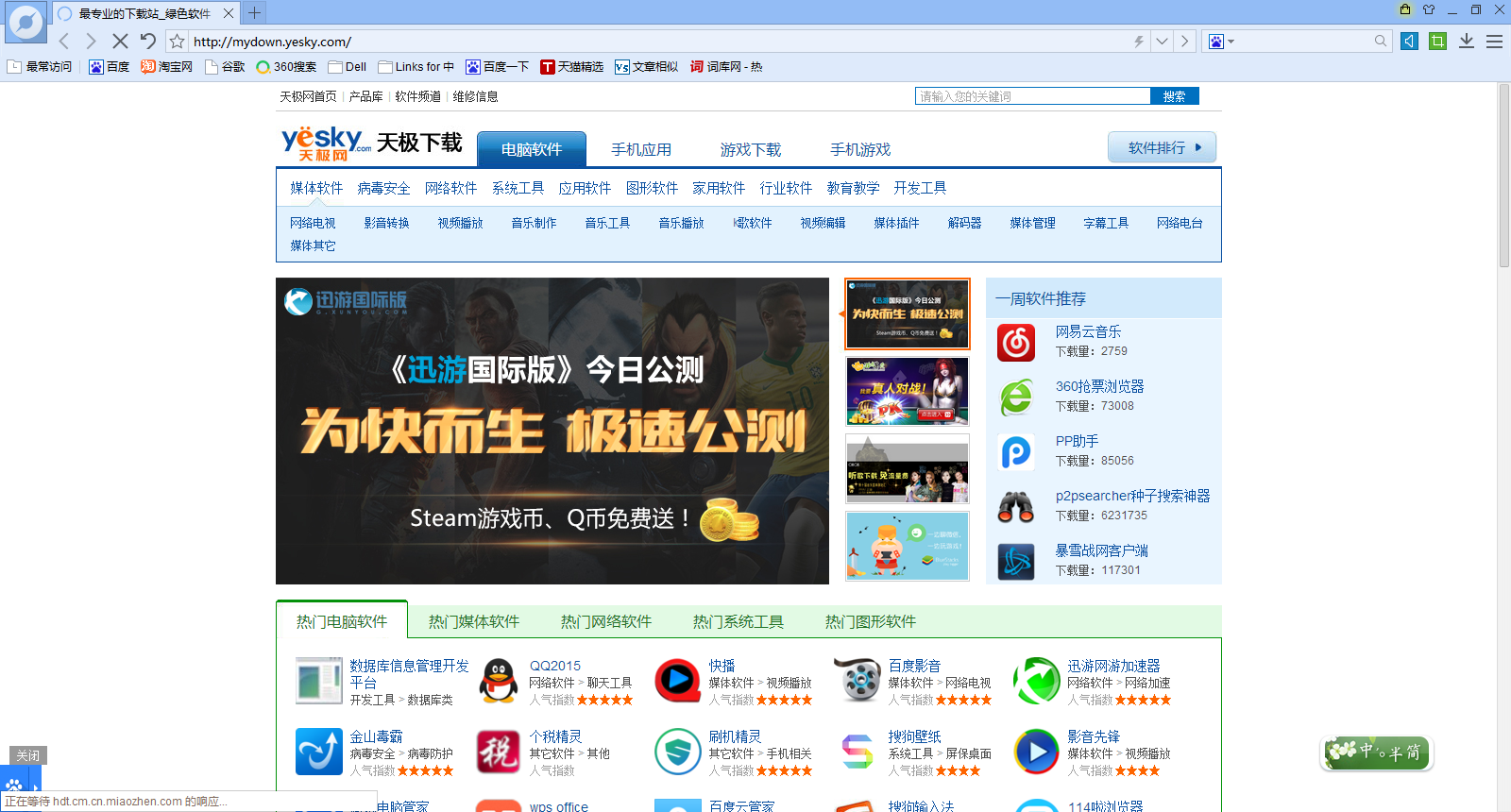
Task: Select 手机游戏 main tab
Action: [860, 149]
